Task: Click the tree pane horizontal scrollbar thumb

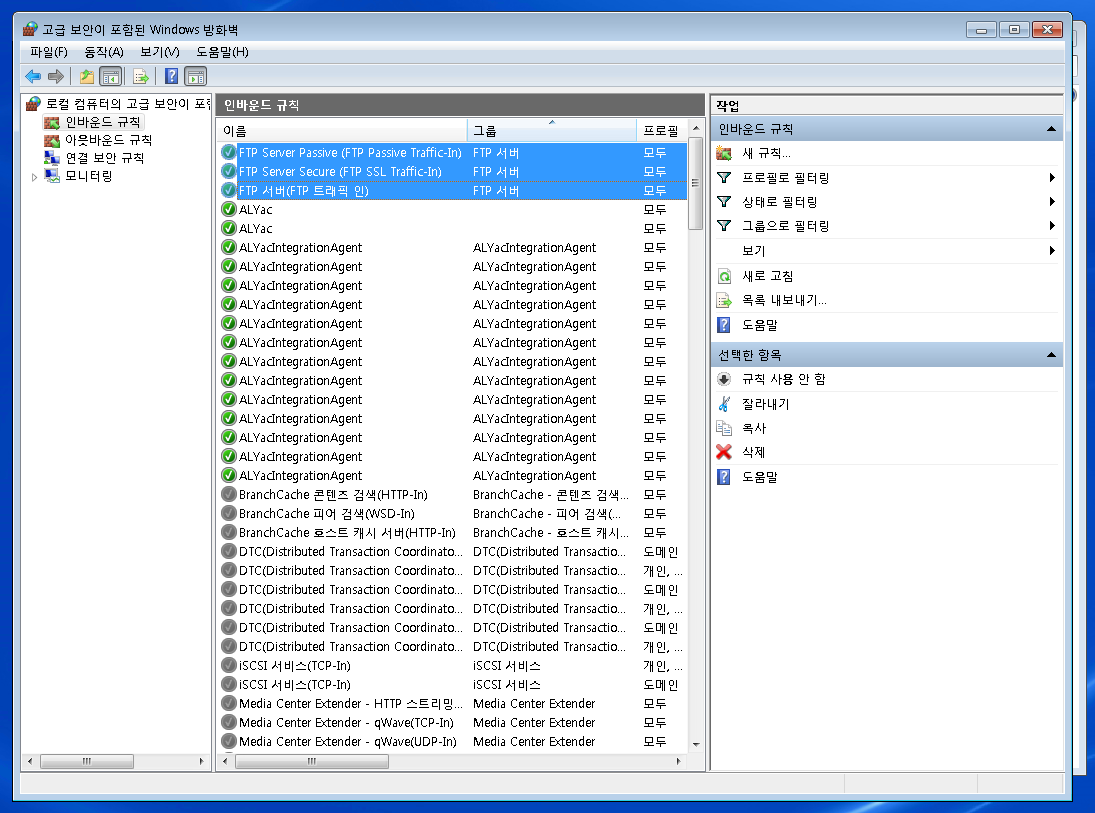Action: [87, 761]
